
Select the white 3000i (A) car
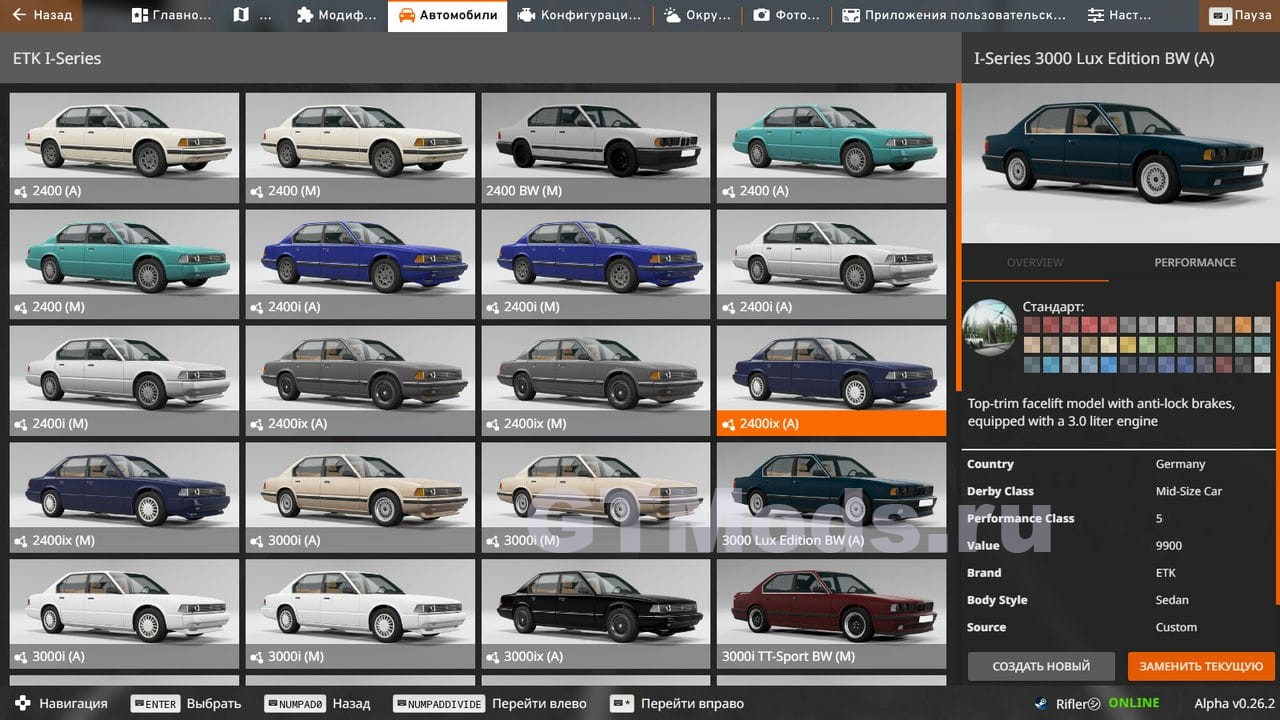point(124,613)
